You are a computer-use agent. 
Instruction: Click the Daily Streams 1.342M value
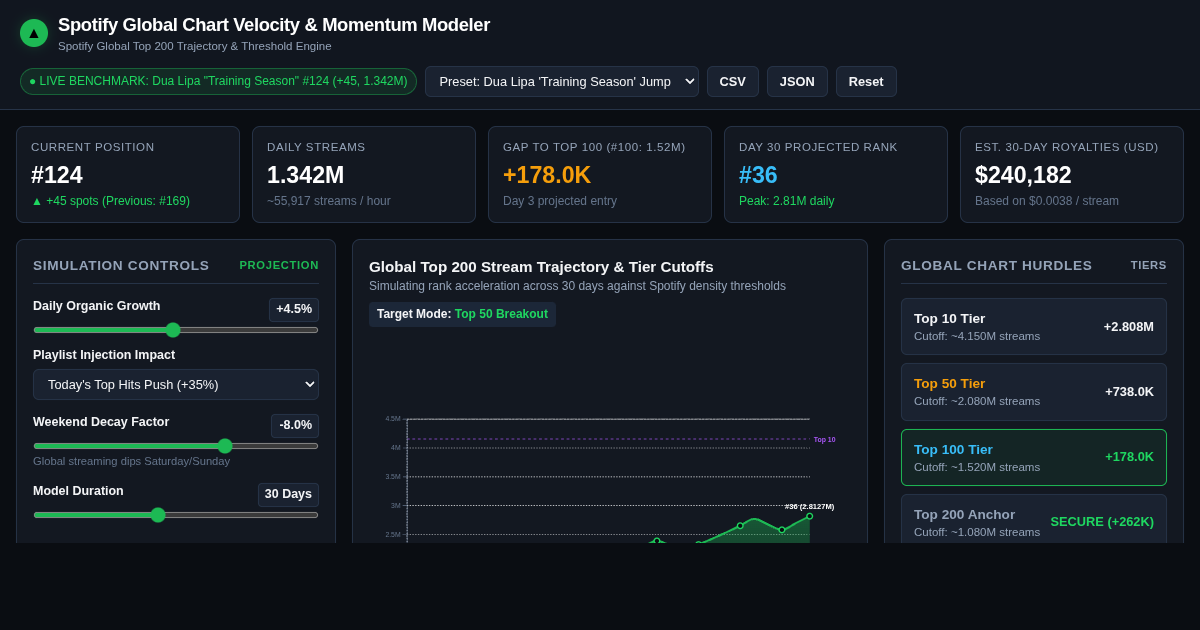click(305, 175)
